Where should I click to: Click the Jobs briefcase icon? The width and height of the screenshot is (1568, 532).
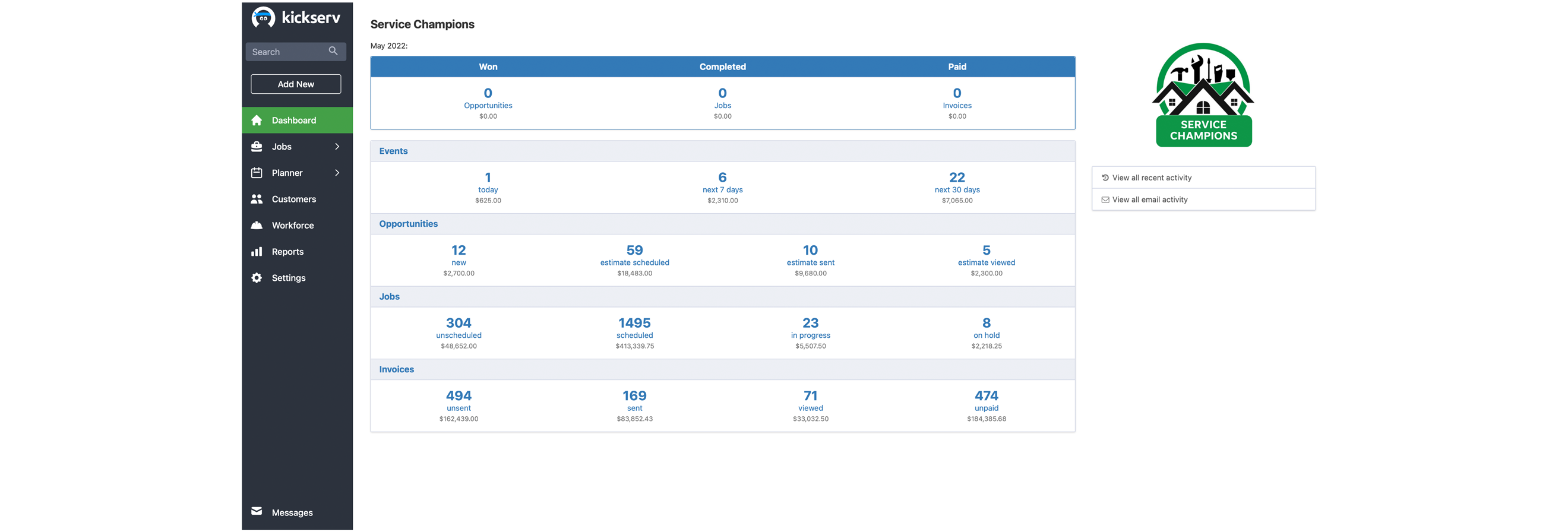[257, 147]
